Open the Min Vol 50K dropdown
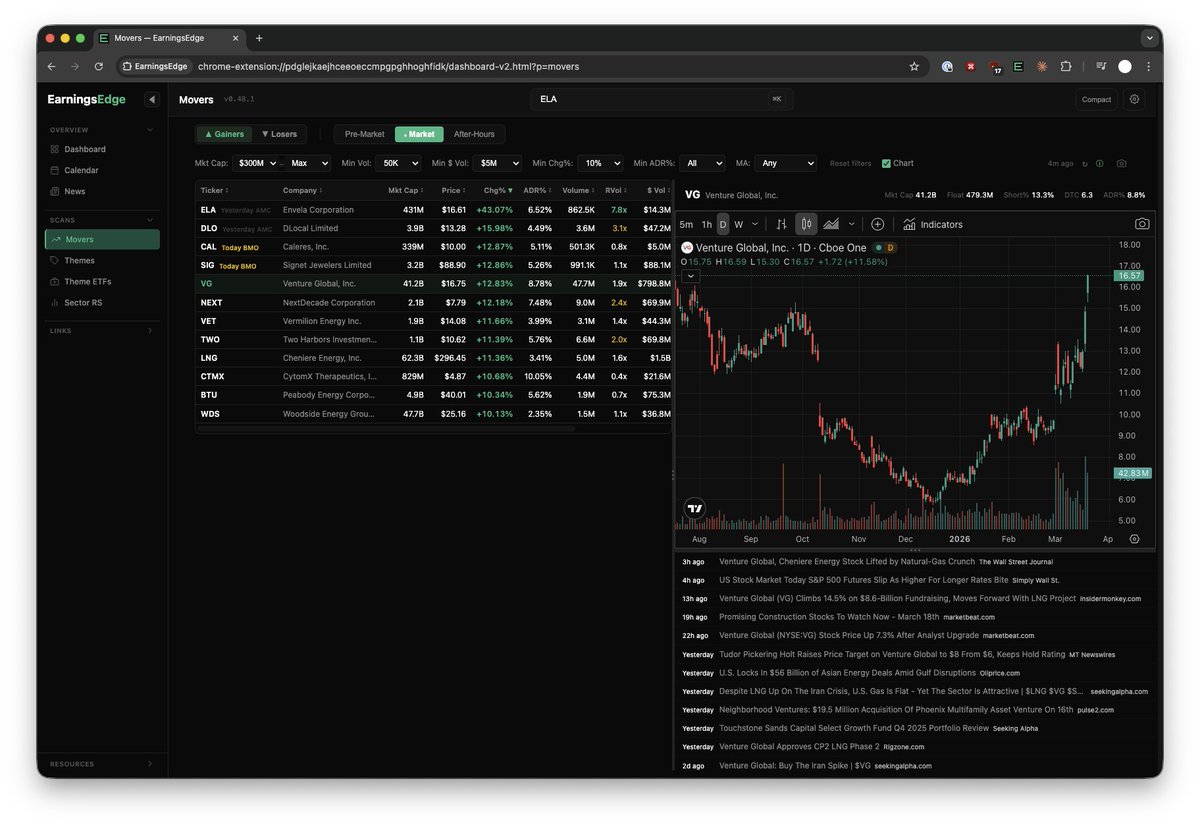The height and width of the screenshot is (827, 1200). point(399,163)
